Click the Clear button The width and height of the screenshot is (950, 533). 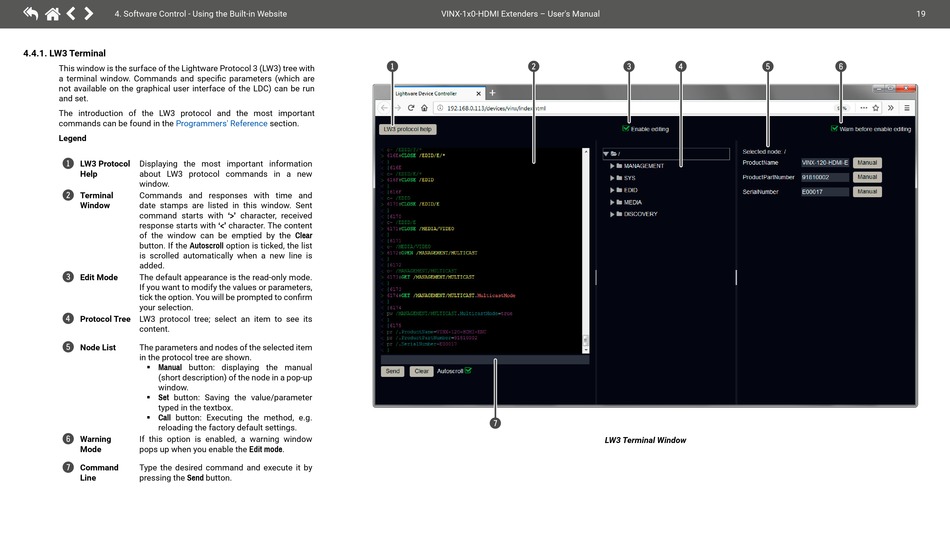(421, 371)
